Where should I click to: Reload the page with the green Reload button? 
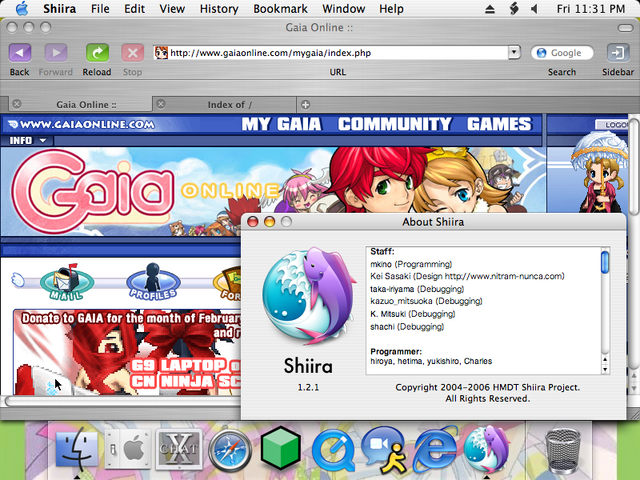[x=97, y=53]
